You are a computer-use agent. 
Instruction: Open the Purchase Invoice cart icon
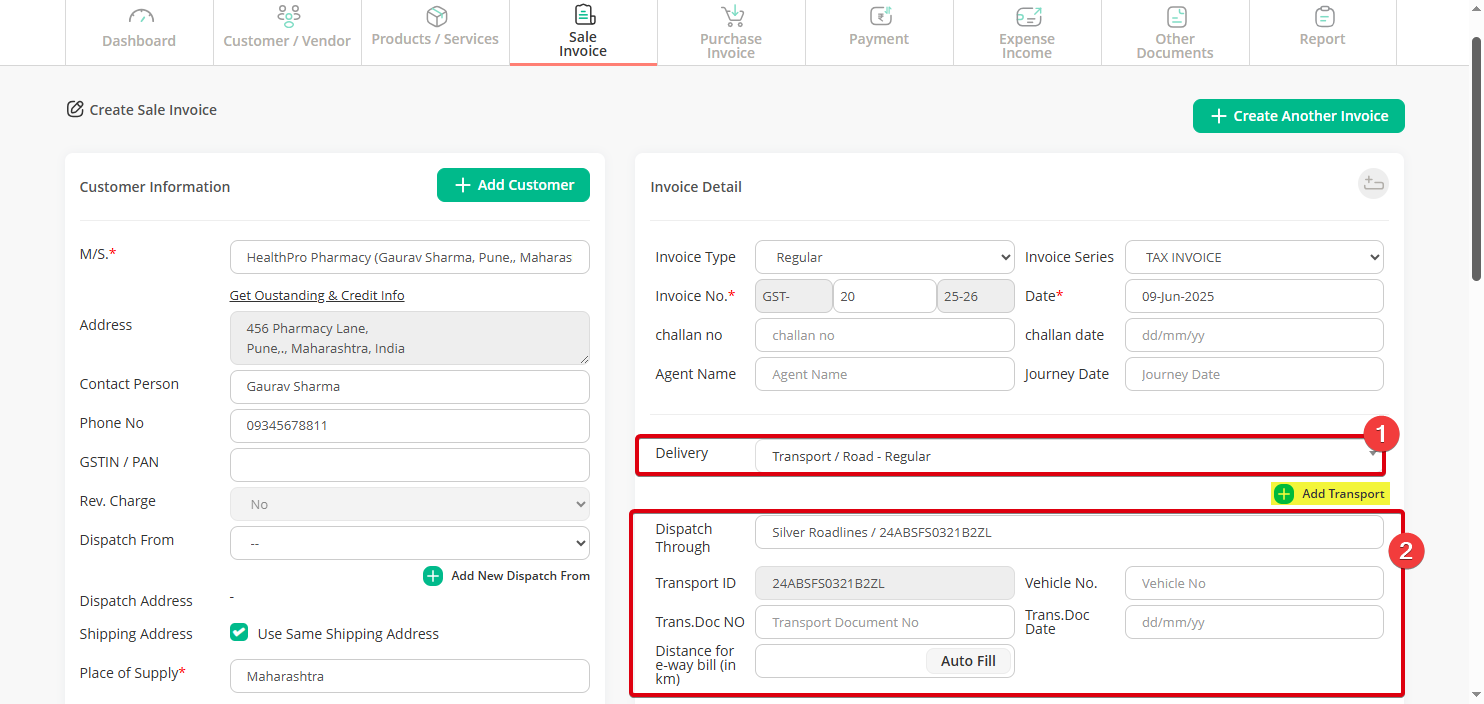pos(733,15)
